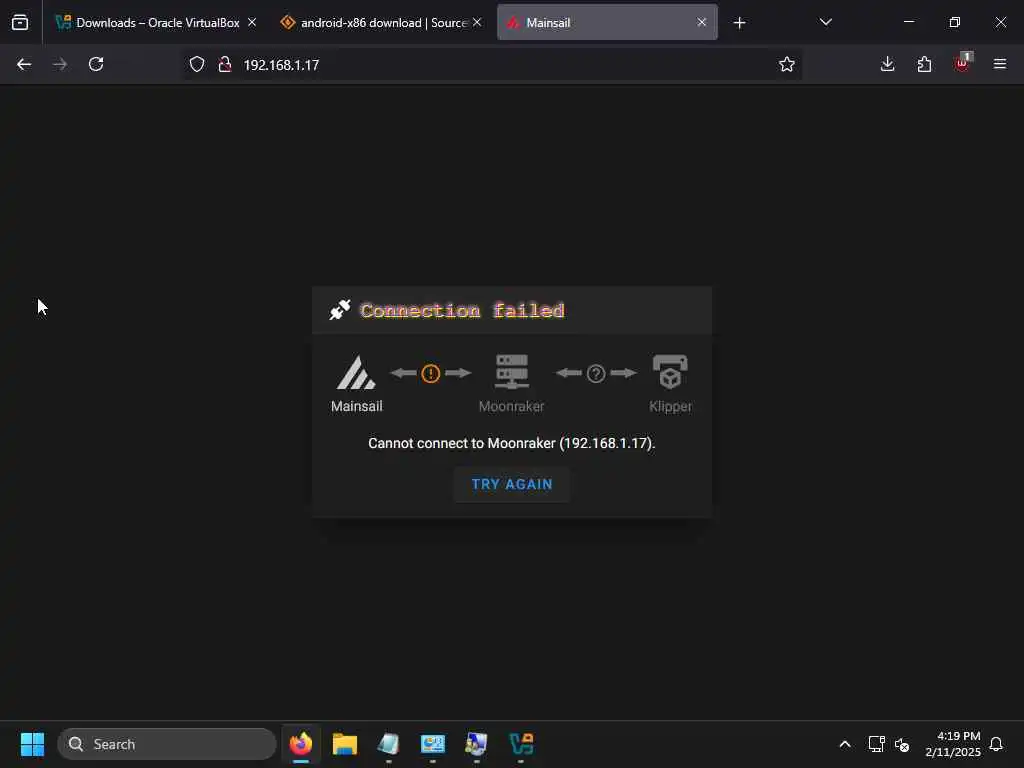This screenshot has width=1024, height=768.
Task: Click the question mark icon between Moonraker and Klipper
Action: coord(596,374)
